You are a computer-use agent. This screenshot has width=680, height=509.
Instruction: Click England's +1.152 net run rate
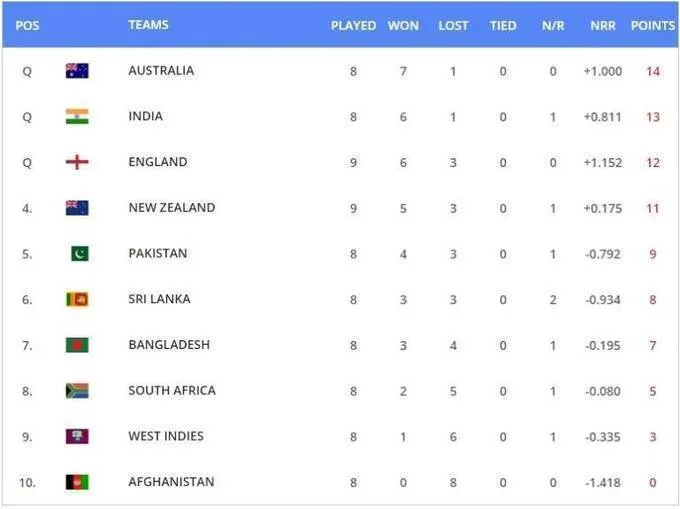pyautogui.click(x=603, y=163)
